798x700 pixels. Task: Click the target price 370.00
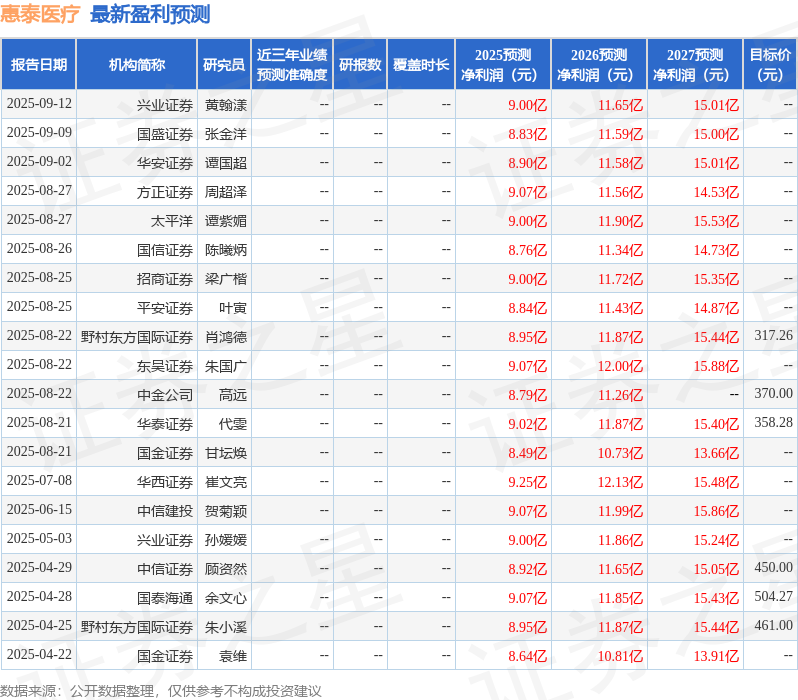pyautogui.click(x=773, y=394)
